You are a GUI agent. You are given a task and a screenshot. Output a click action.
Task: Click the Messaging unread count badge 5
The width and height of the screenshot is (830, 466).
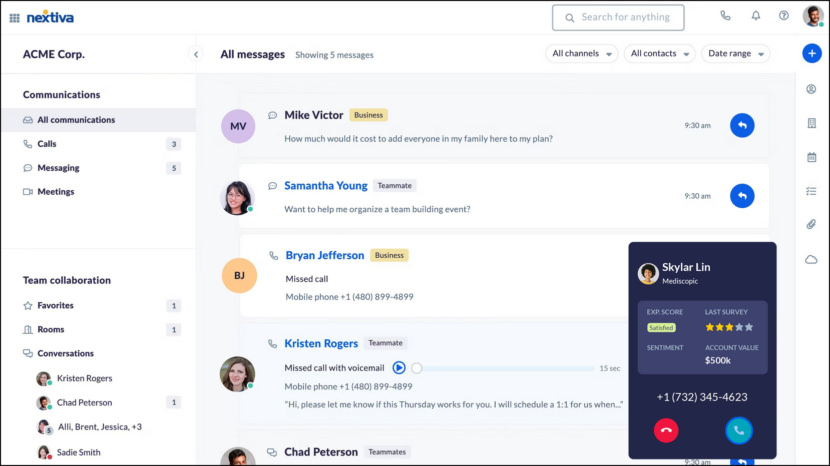pos(174,168)
